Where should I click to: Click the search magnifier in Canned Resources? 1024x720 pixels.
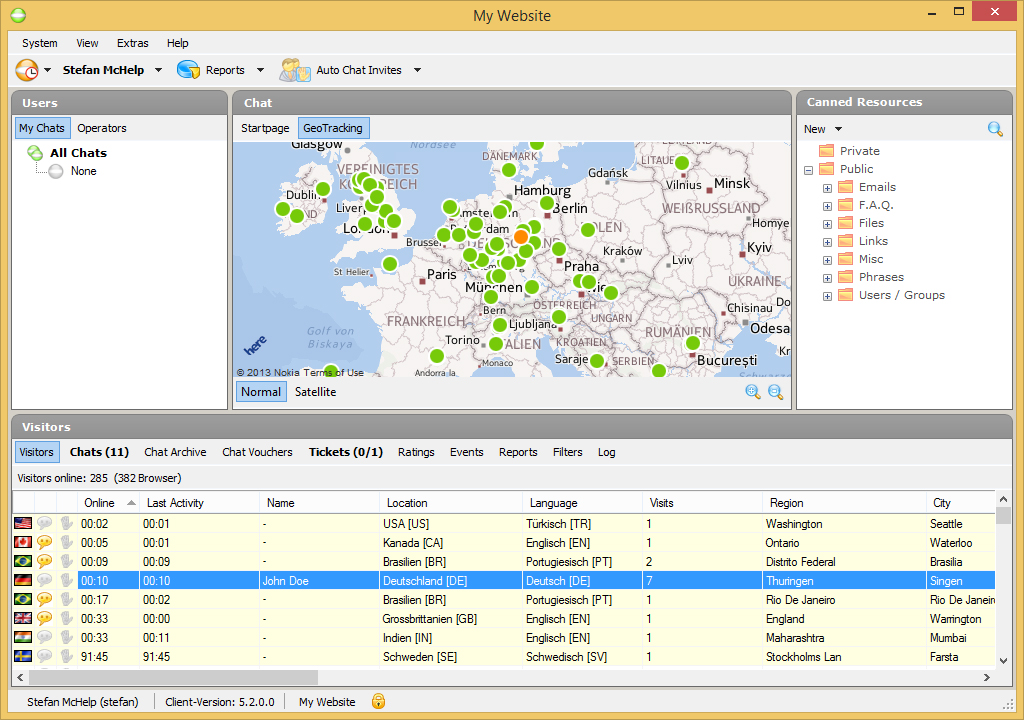[x=994, y=129]
